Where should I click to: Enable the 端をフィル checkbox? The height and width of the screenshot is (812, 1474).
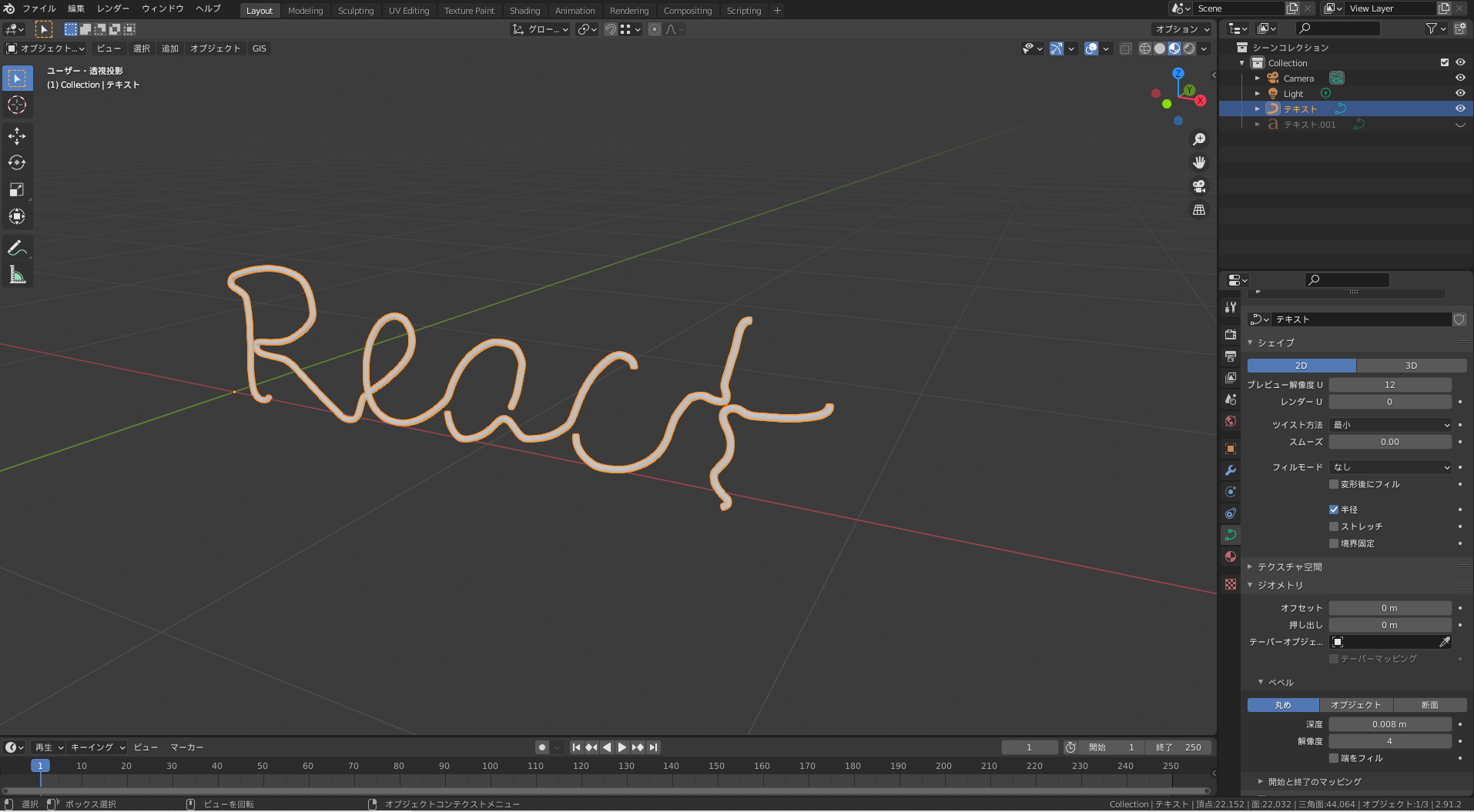1334,758
